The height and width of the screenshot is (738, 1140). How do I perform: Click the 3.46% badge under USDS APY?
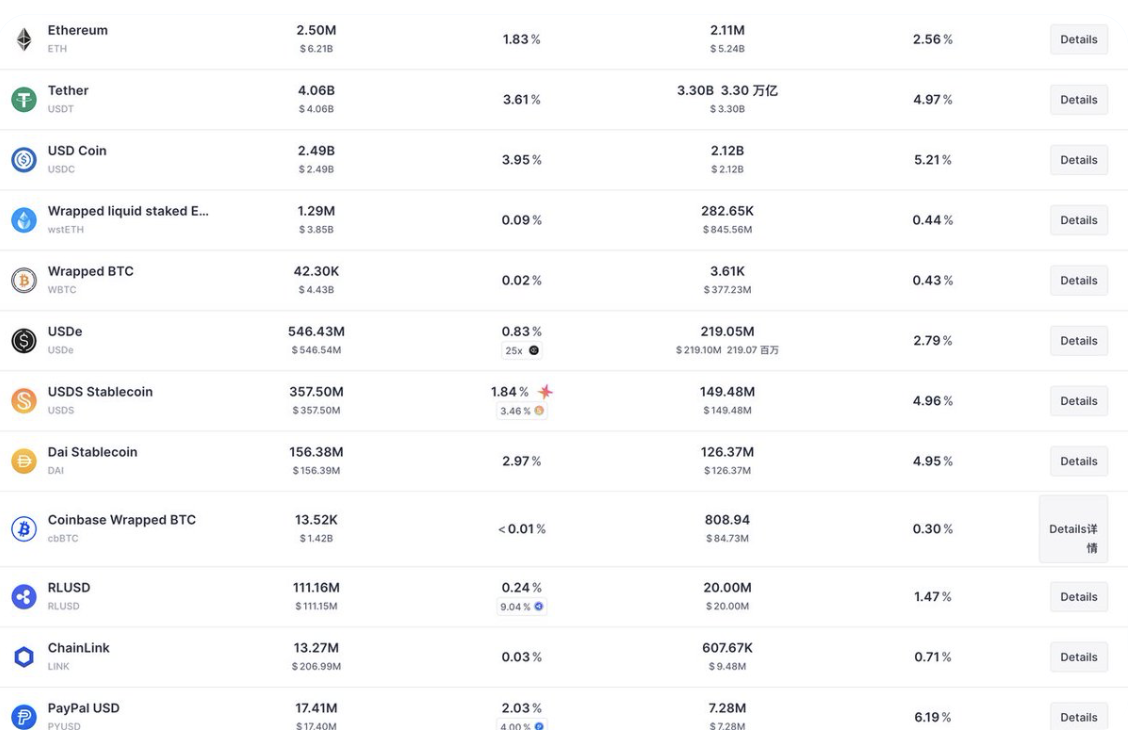click(x=521, y=411)
